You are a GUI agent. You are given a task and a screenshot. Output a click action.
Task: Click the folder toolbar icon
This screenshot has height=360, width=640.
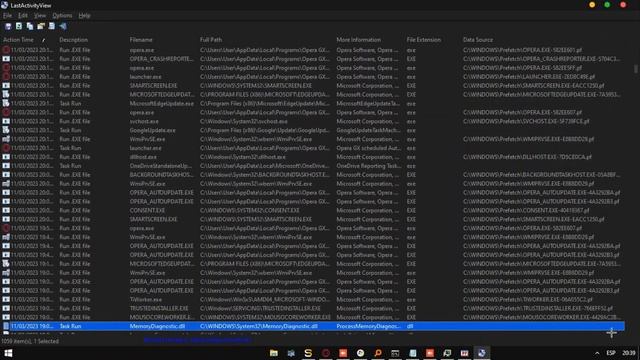(41, 26)
